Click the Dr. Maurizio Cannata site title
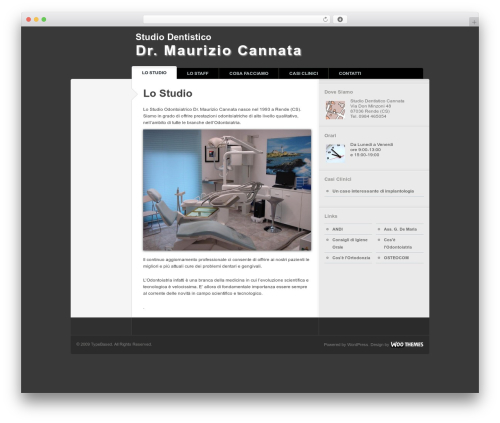Image resolution: width=500 pixels, height=423 pixels. pos(218,51)
